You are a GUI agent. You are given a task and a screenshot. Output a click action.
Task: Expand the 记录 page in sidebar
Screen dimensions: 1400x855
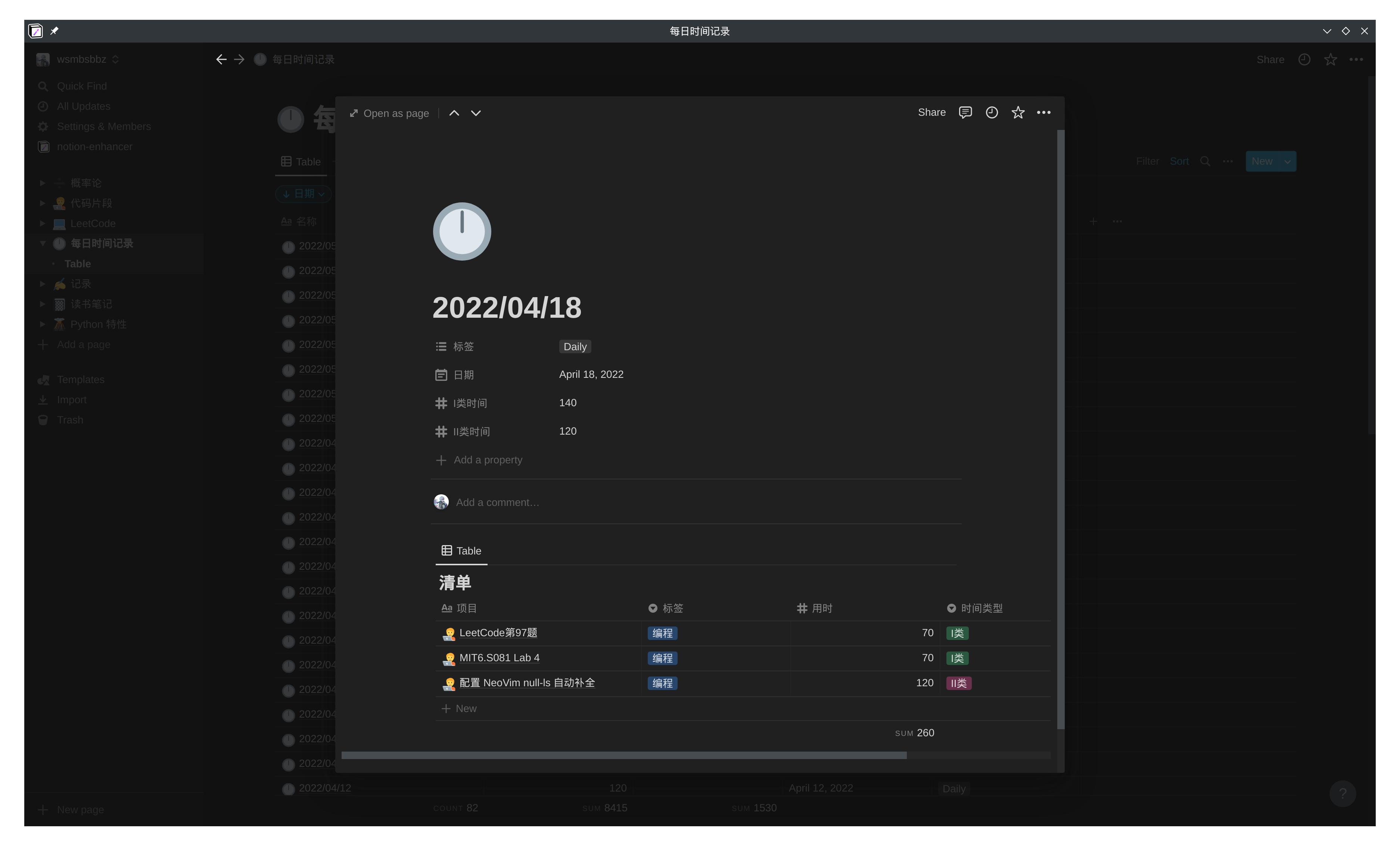click(42, 283)
